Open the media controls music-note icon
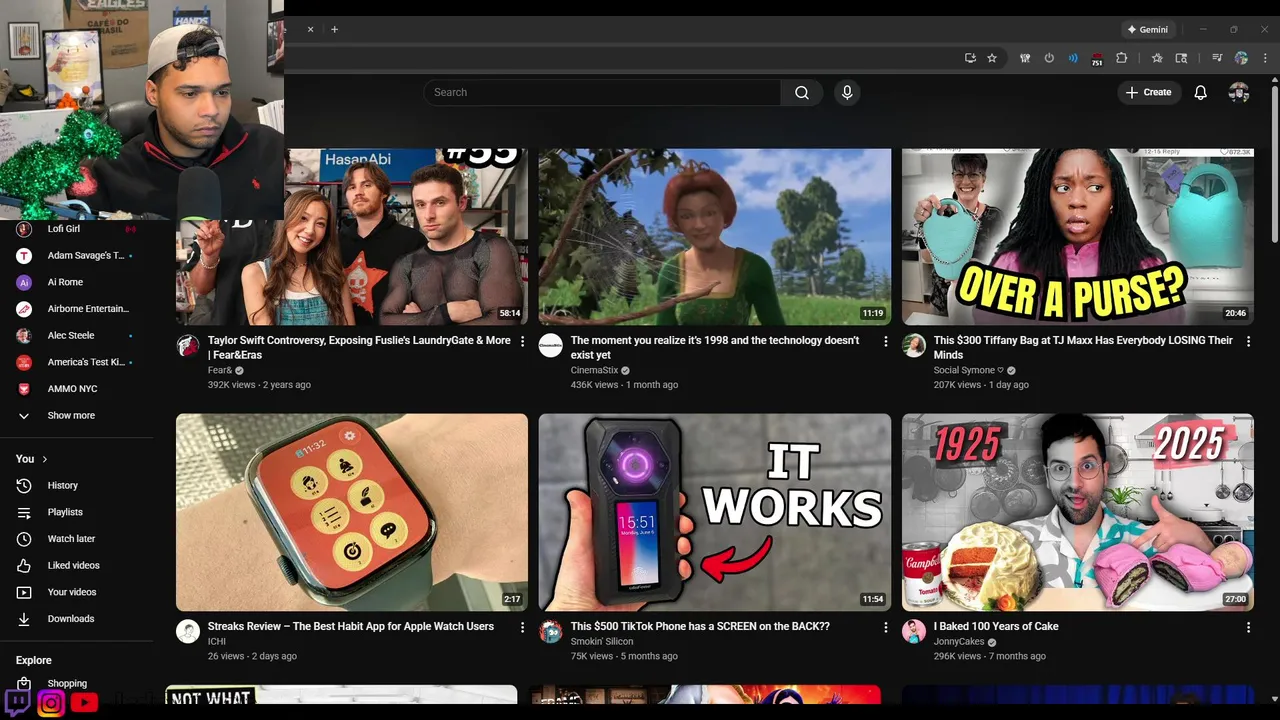Screen dimensions: 1280x720 [x=1217, y=58]
